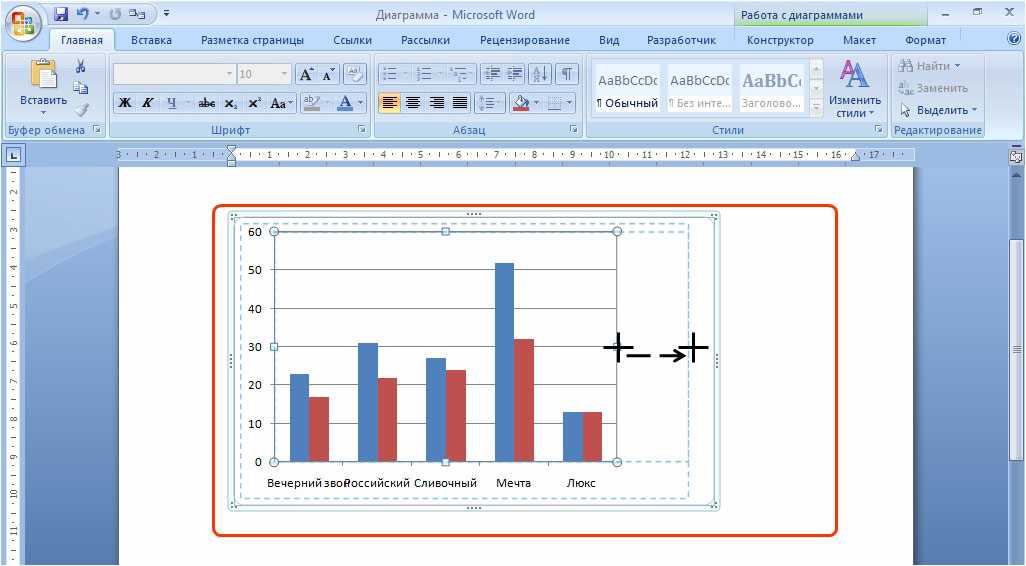Screen dimensions: 1026x566
Task: Increase font size with Grow Font
Action: click(x=306, y=74)
